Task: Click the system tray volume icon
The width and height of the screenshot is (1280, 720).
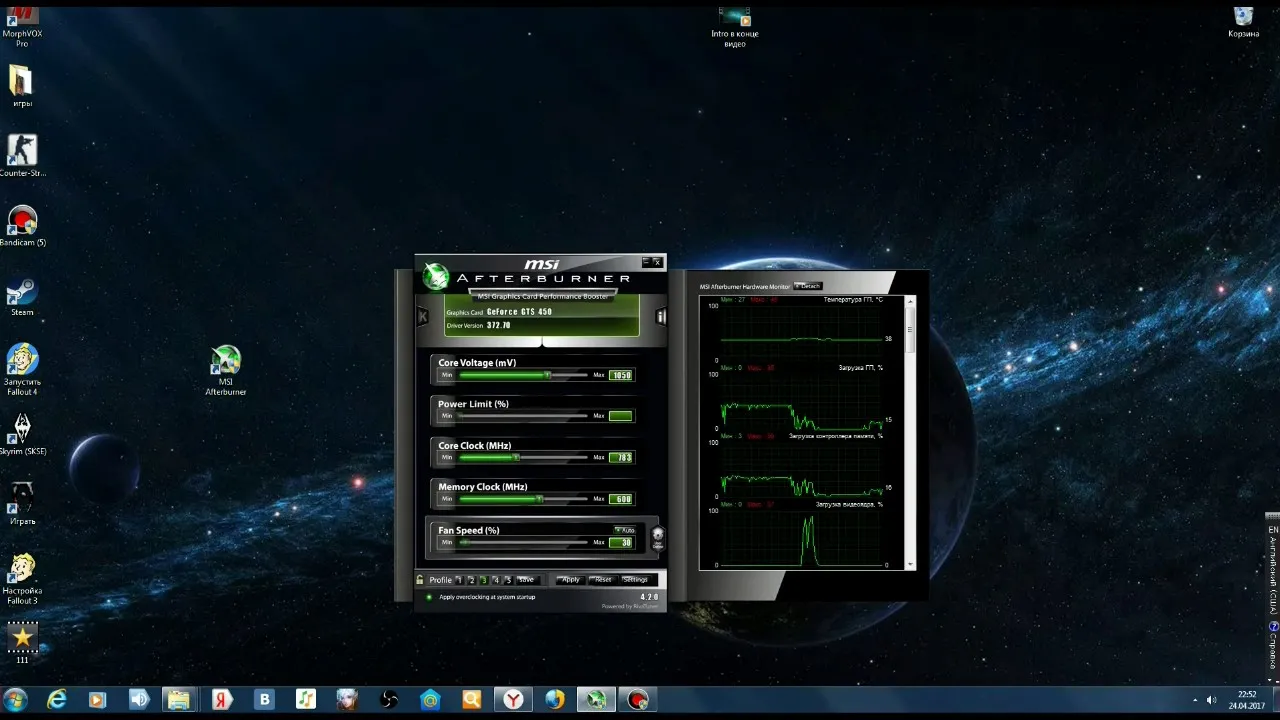Action: click(x=1212, y=700)
